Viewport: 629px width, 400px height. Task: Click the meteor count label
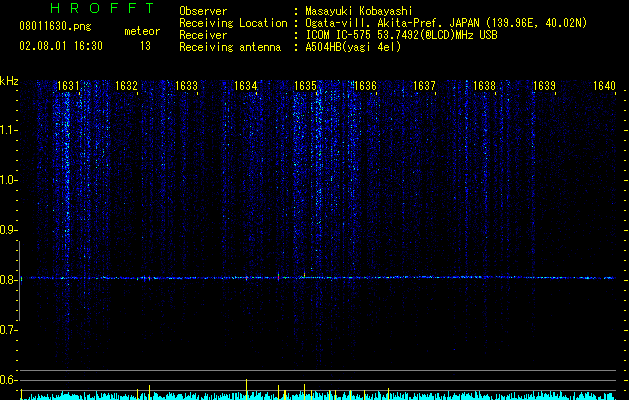142,31
